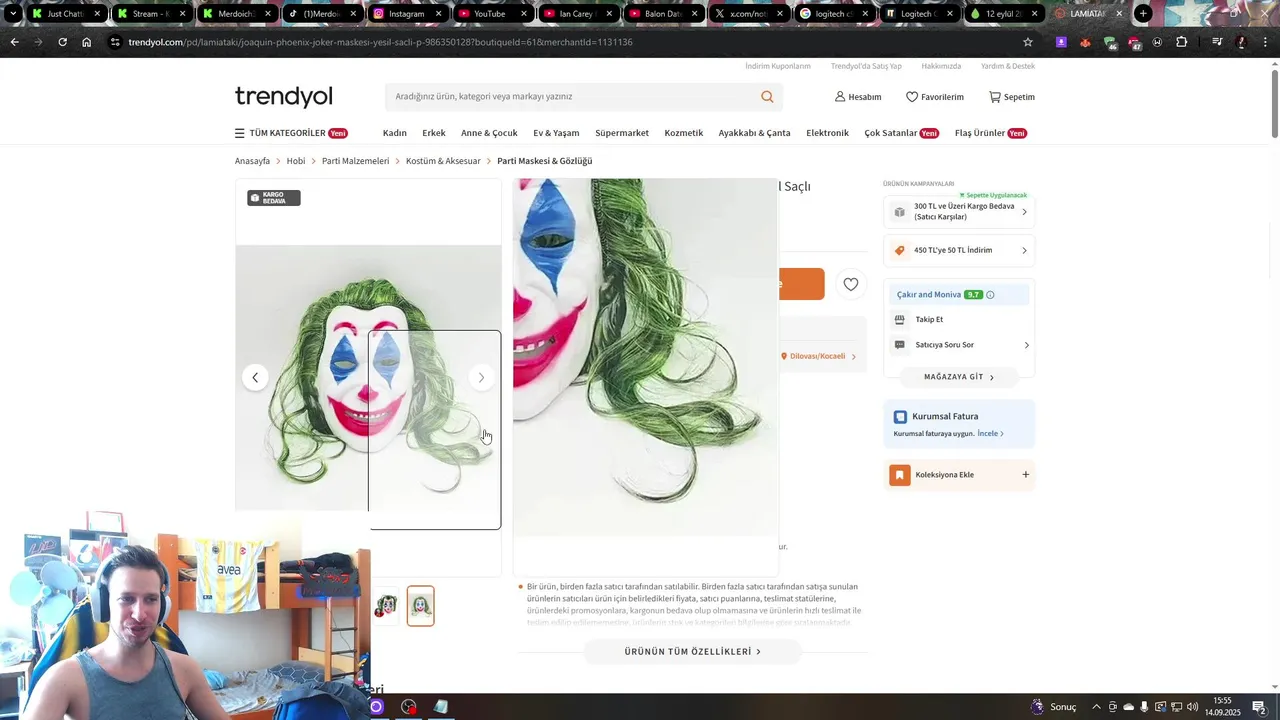
Task: Click seller rating info icon
Action: coord(990,295)
